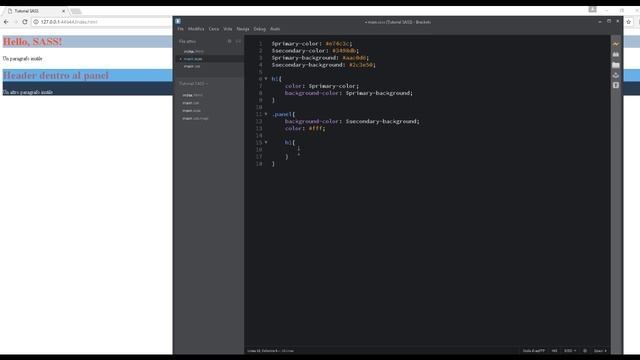Open the Modifica menu
This screenshot has height=360, width=640.
pyautogui.click(x=196, y=29)
